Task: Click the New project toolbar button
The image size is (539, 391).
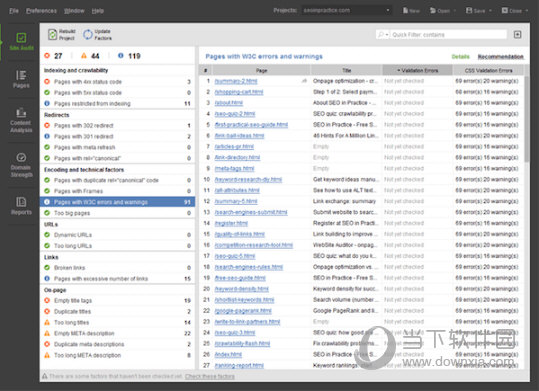Action: pos(411,11)
